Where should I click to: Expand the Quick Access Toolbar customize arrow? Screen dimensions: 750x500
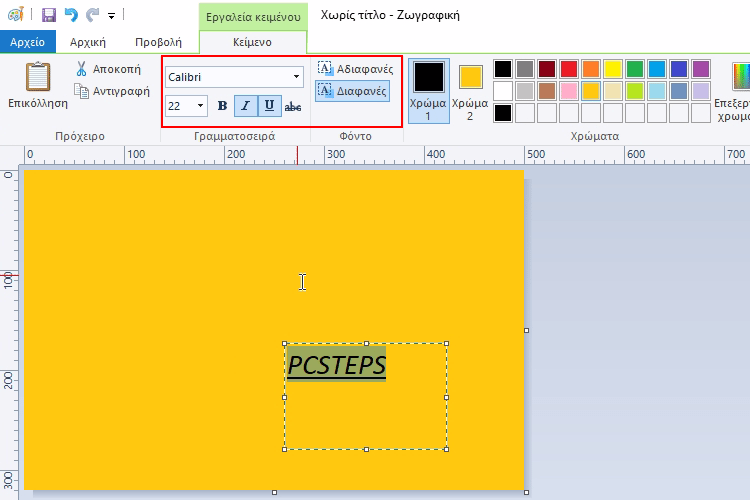[111, 16]
